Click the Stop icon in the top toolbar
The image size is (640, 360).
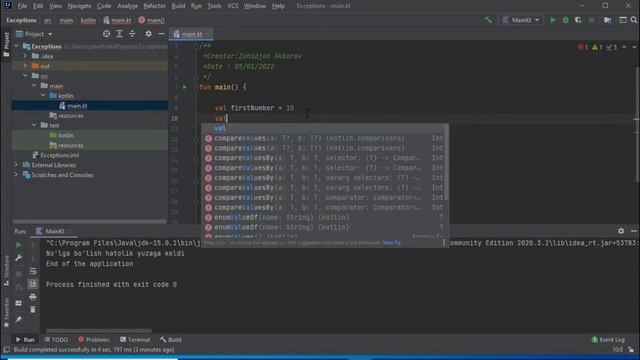coord(591,20)
